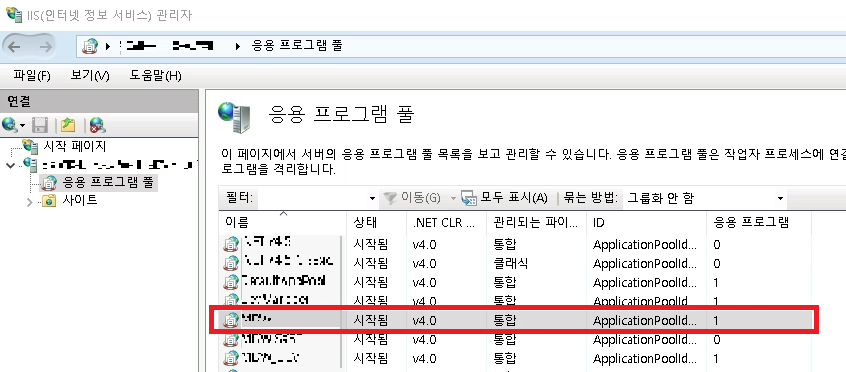This screenshot has height=372, width=846.
Task: Open breadcrumb arrow right after the address bar globe
Action: click(x=108, y=46)
